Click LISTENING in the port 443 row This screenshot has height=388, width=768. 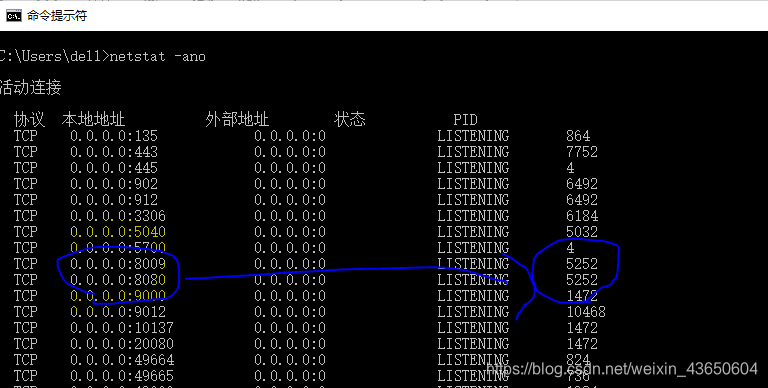tap(473, 152)
